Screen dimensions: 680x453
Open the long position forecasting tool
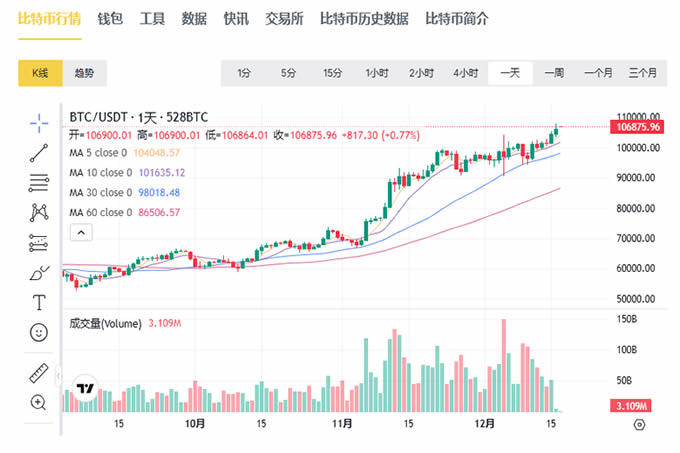tap(39, 242)
